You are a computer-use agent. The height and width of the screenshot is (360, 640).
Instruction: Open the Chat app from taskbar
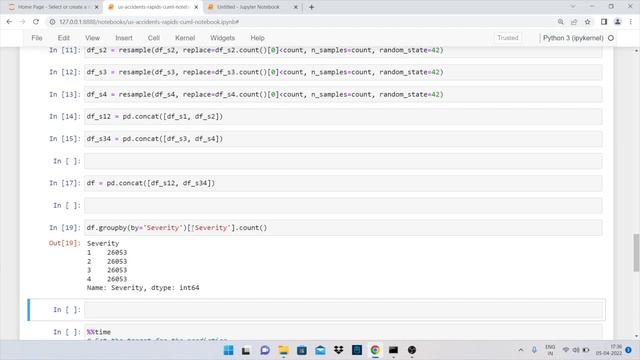[x=265, y=350]
